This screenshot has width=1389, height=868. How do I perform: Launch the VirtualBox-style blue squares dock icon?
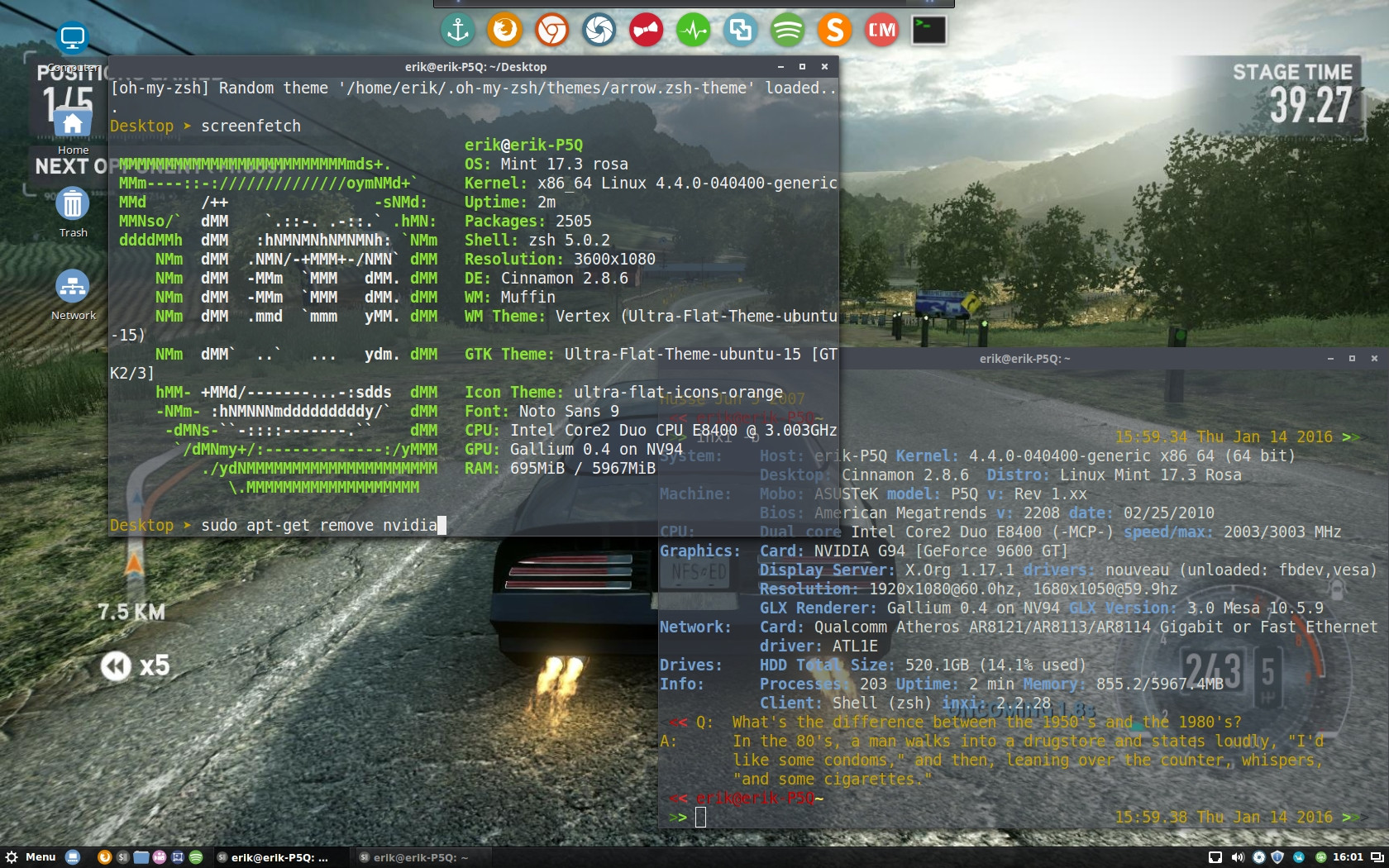click(741, 31)
